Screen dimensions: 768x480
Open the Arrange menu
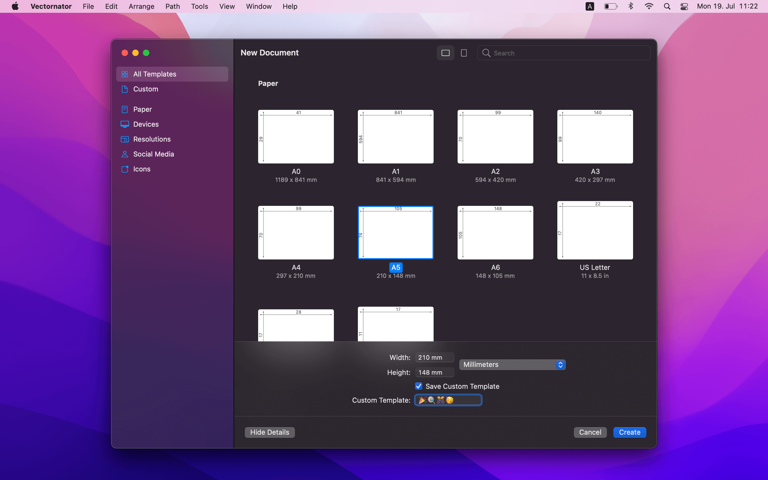point(141,6)
